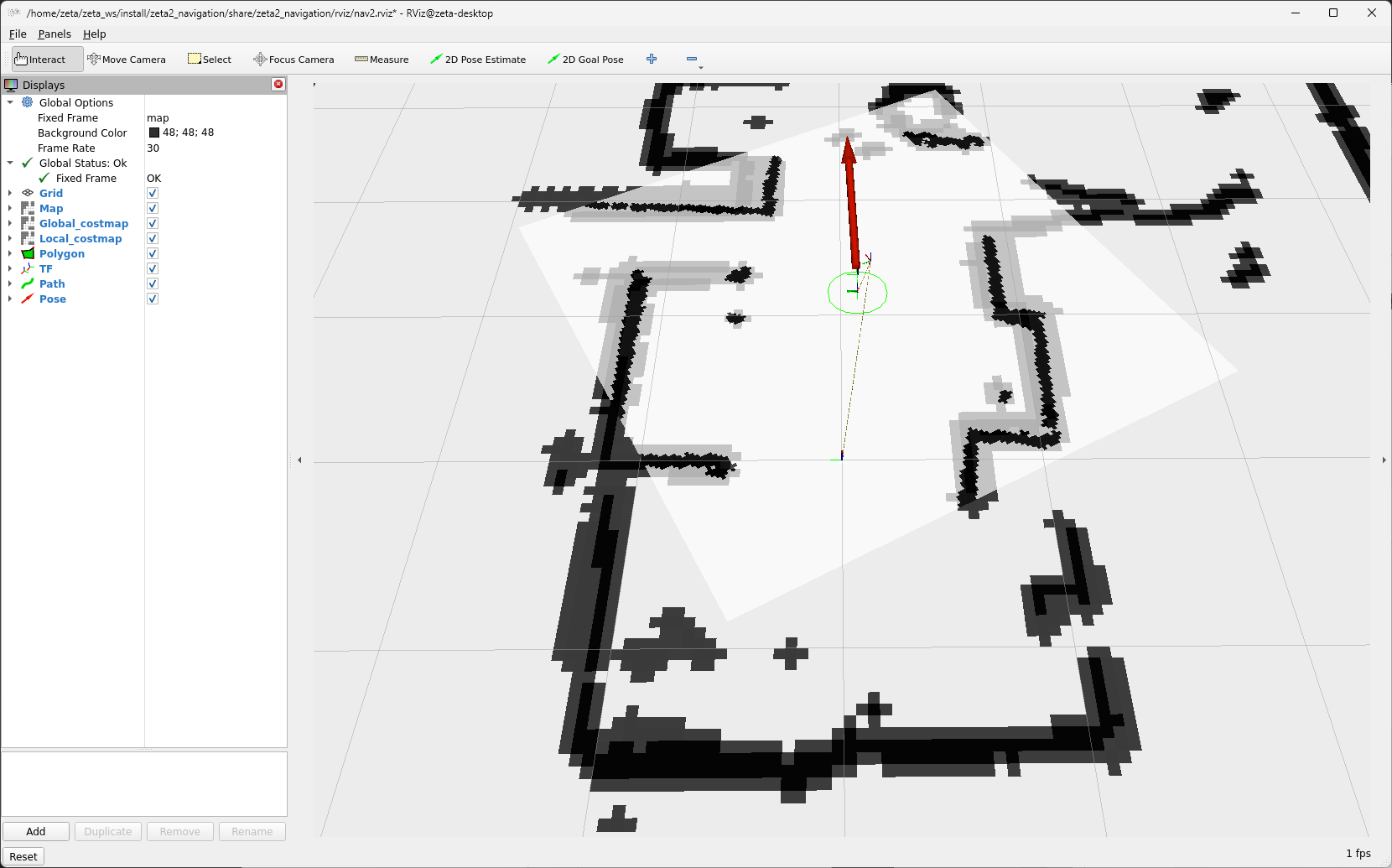Image resolution: width=1392 pixels, height=868 pixels.
Task: Click the TF axes display icon
Action: (x=28, y=268)
